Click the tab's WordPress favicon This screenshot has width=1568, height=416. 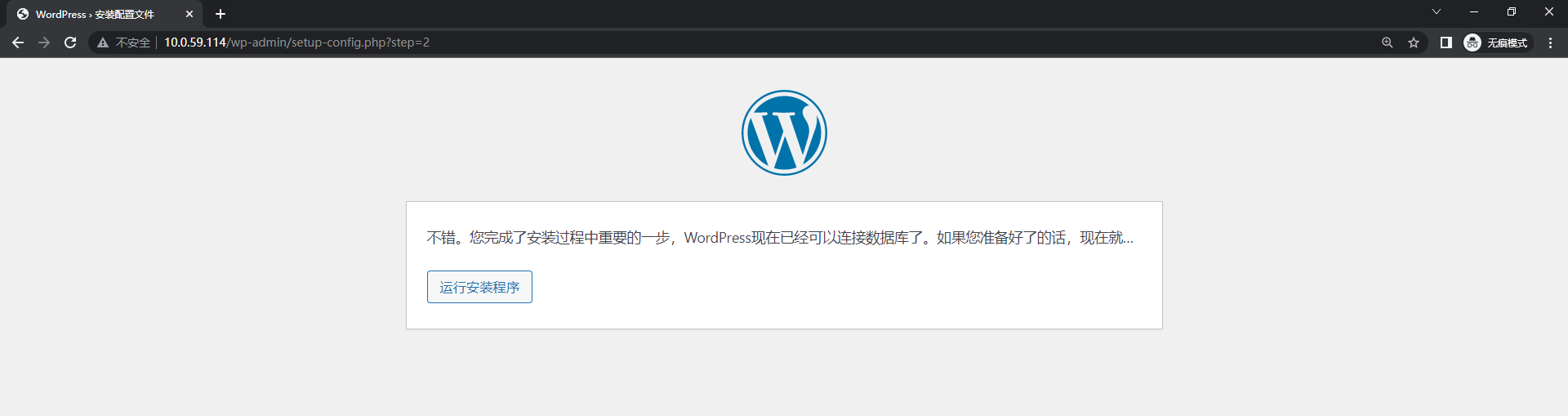[x=23, y=14]
